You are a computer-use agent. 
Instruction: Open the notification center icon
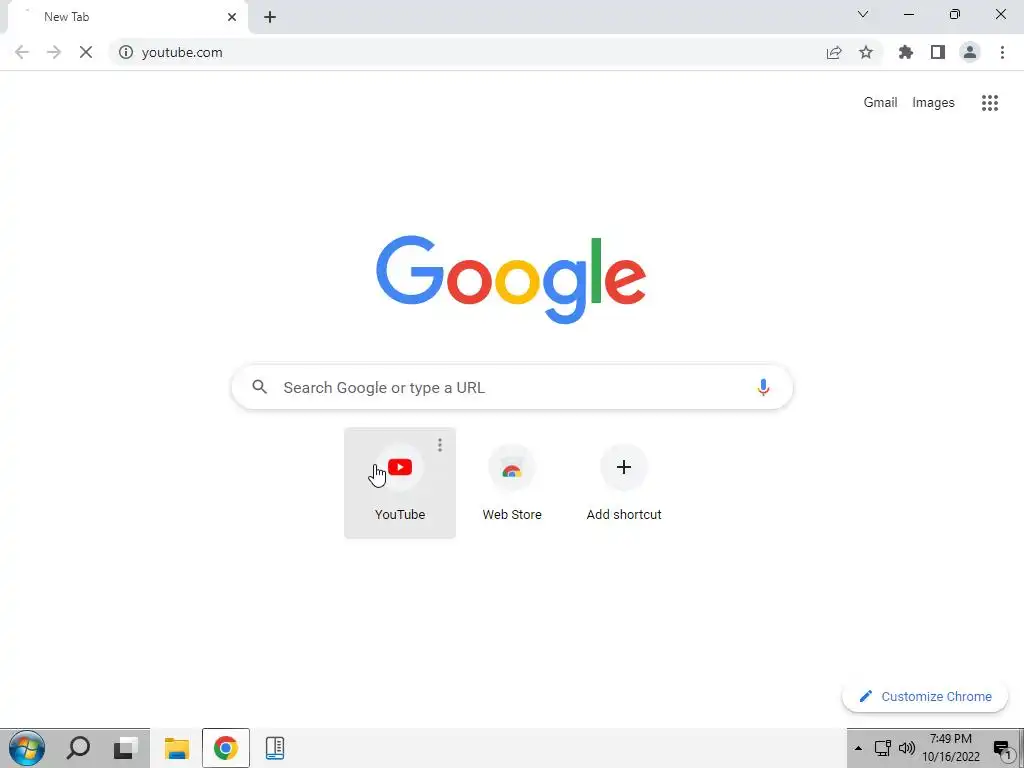coord(1003,748)
